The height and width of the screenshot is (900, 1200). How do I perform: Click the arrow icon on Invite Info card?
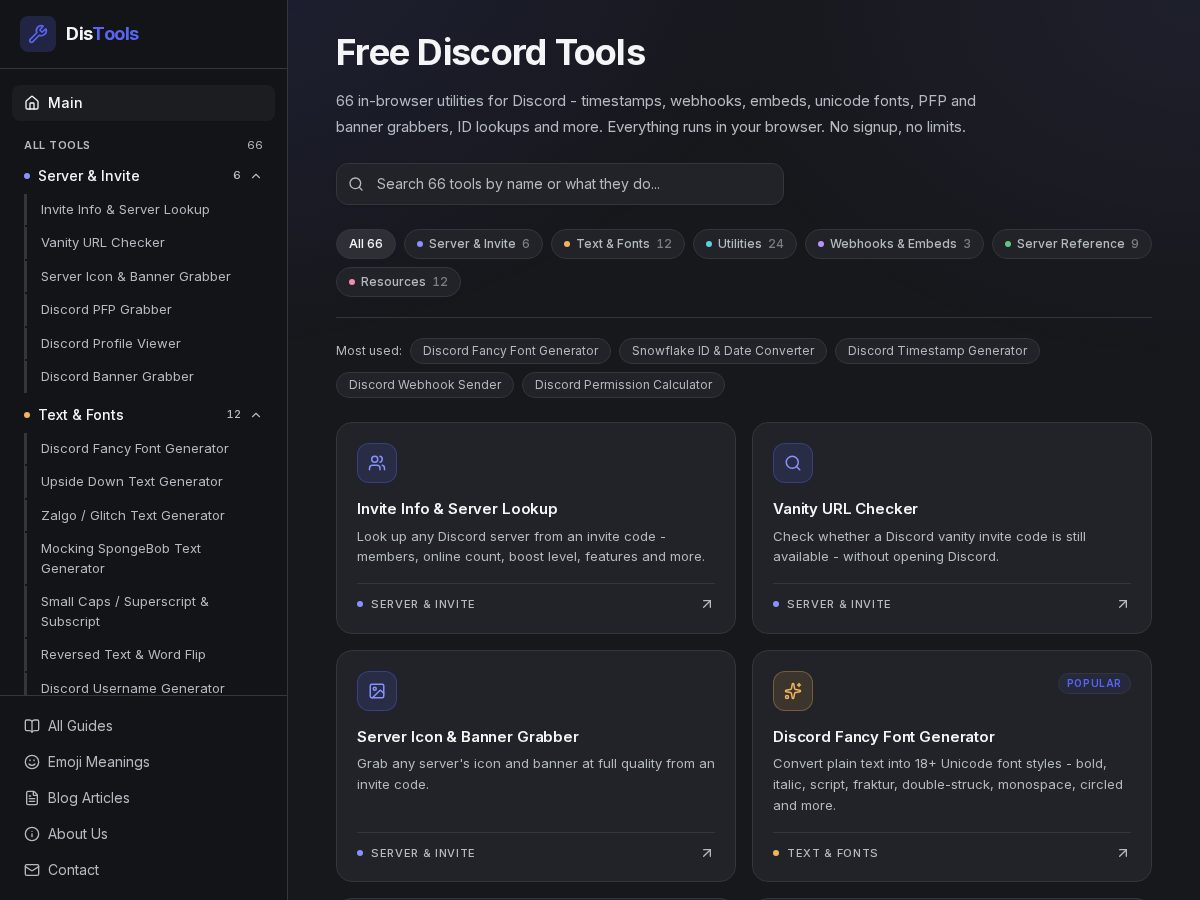point(707,604)
